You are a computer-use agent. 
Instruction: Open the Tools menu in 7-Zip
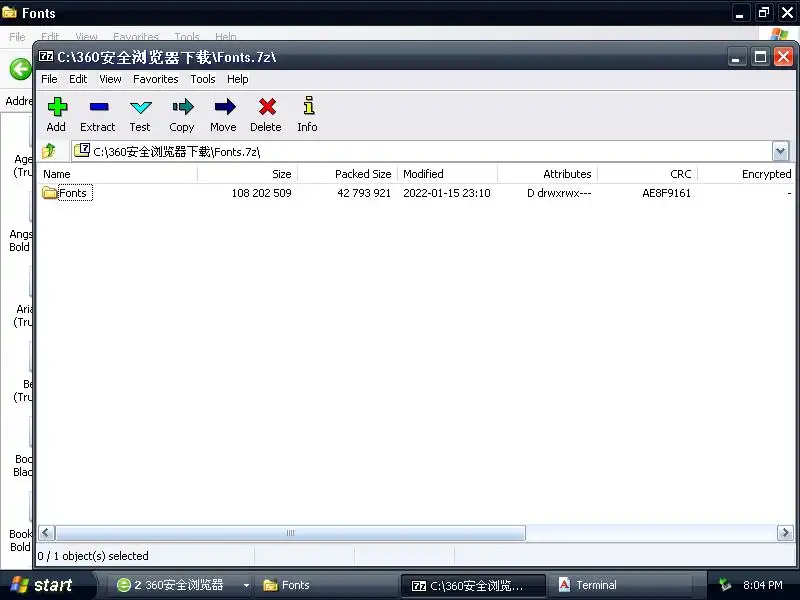(203, 79)
